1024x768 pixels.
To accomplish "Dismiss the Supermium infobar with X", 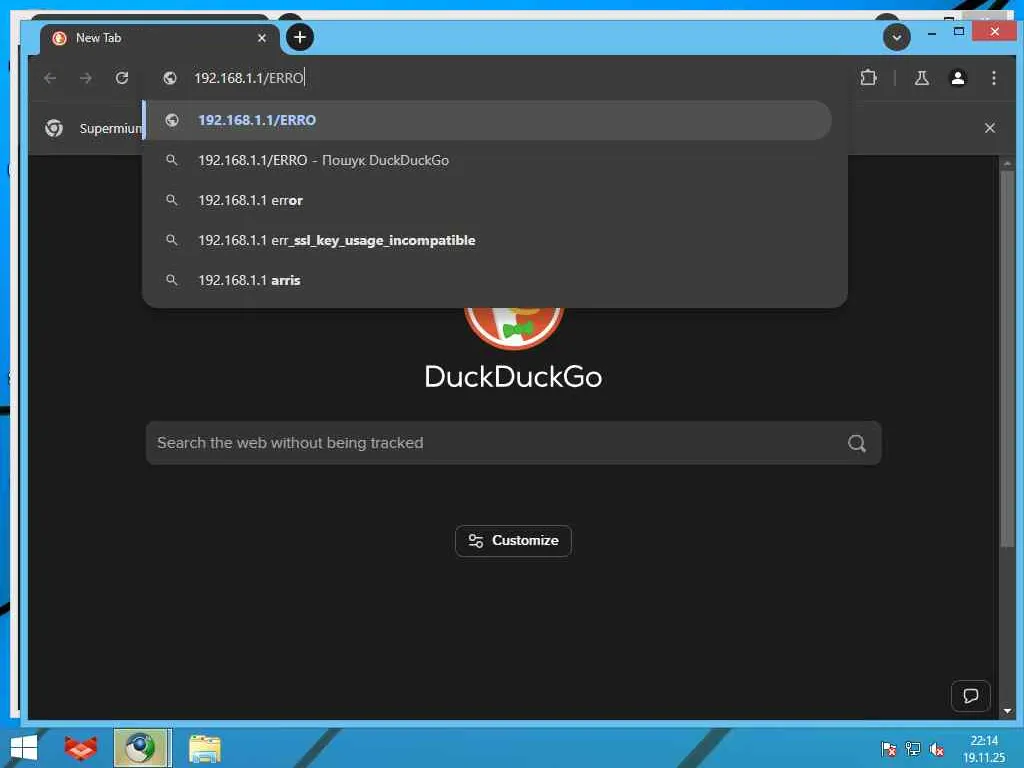I will click(989, 128).
